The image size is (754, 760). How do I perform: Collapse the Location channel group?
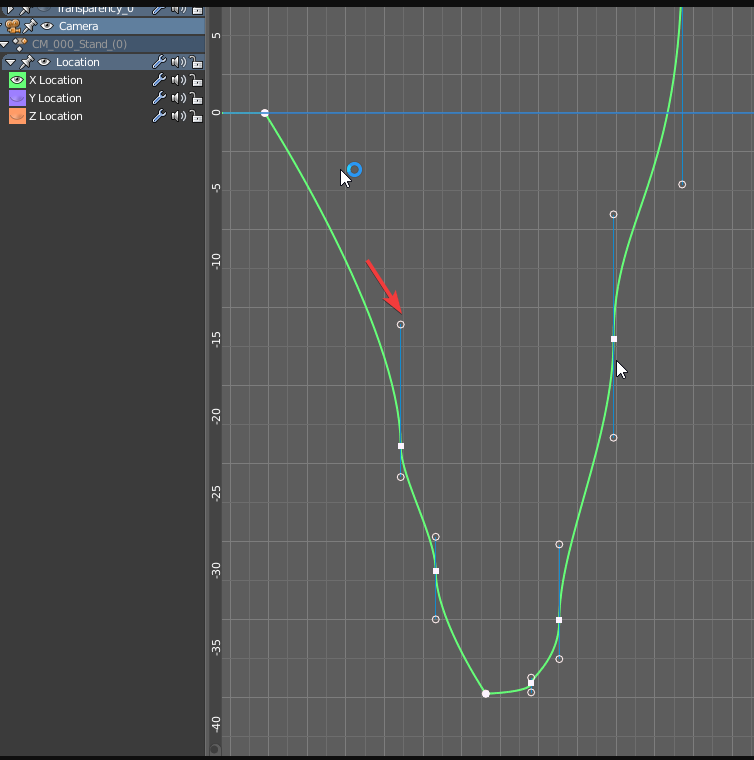[x=10, y=62]
